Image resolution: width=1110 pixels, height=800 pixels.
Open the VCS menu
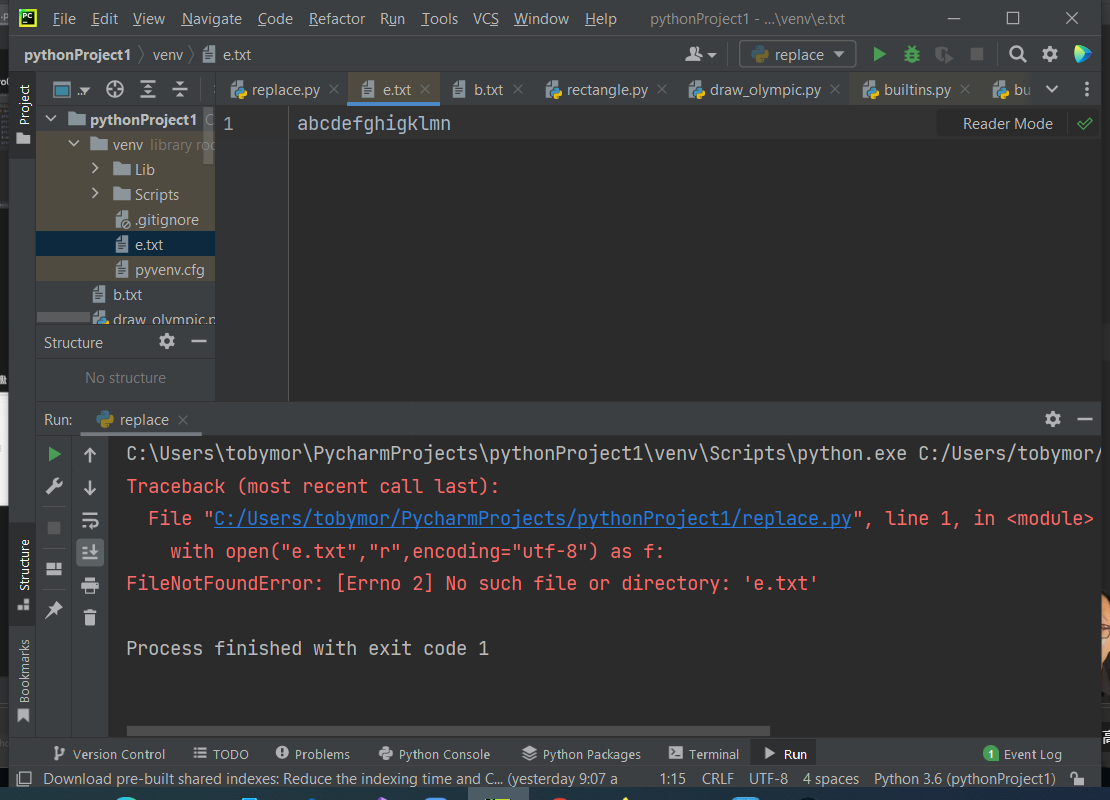(x=486, y=19)
